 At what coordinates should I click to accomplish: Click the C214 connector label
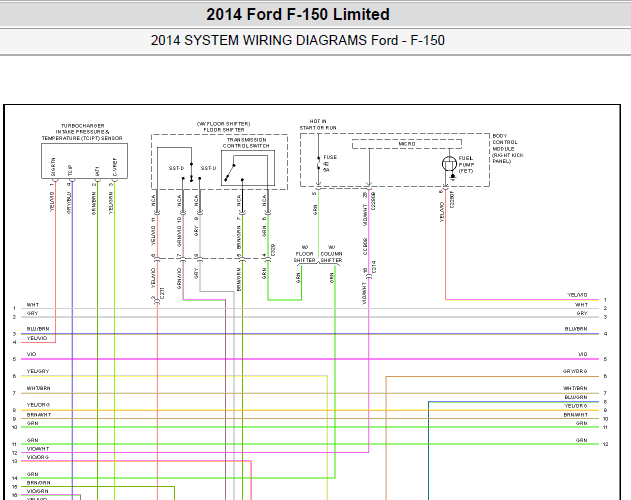point(373,267)
